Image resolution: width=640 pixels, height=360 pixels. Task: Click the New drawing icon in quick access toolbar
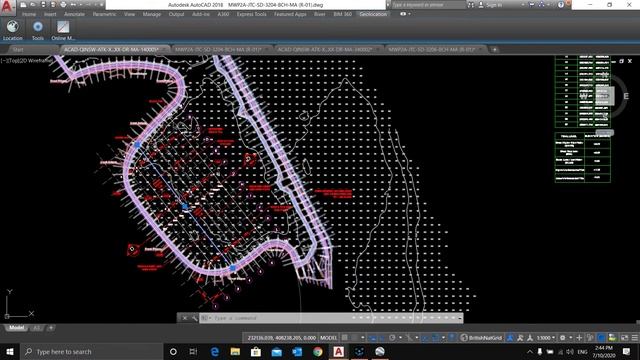click(x=23, y=4)
